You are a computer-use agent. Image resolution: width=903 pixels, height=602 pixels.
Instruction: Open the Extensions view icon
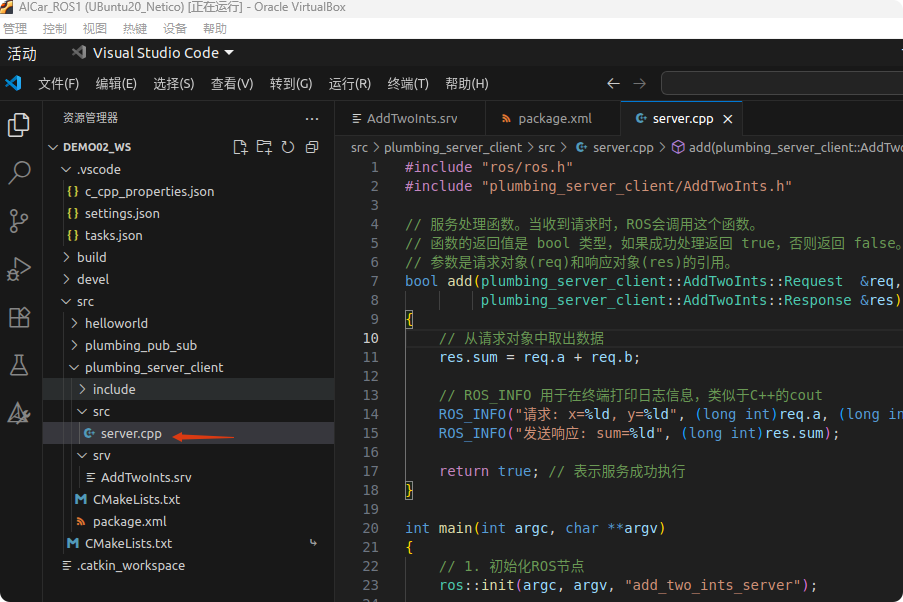[x=19, y=317]
